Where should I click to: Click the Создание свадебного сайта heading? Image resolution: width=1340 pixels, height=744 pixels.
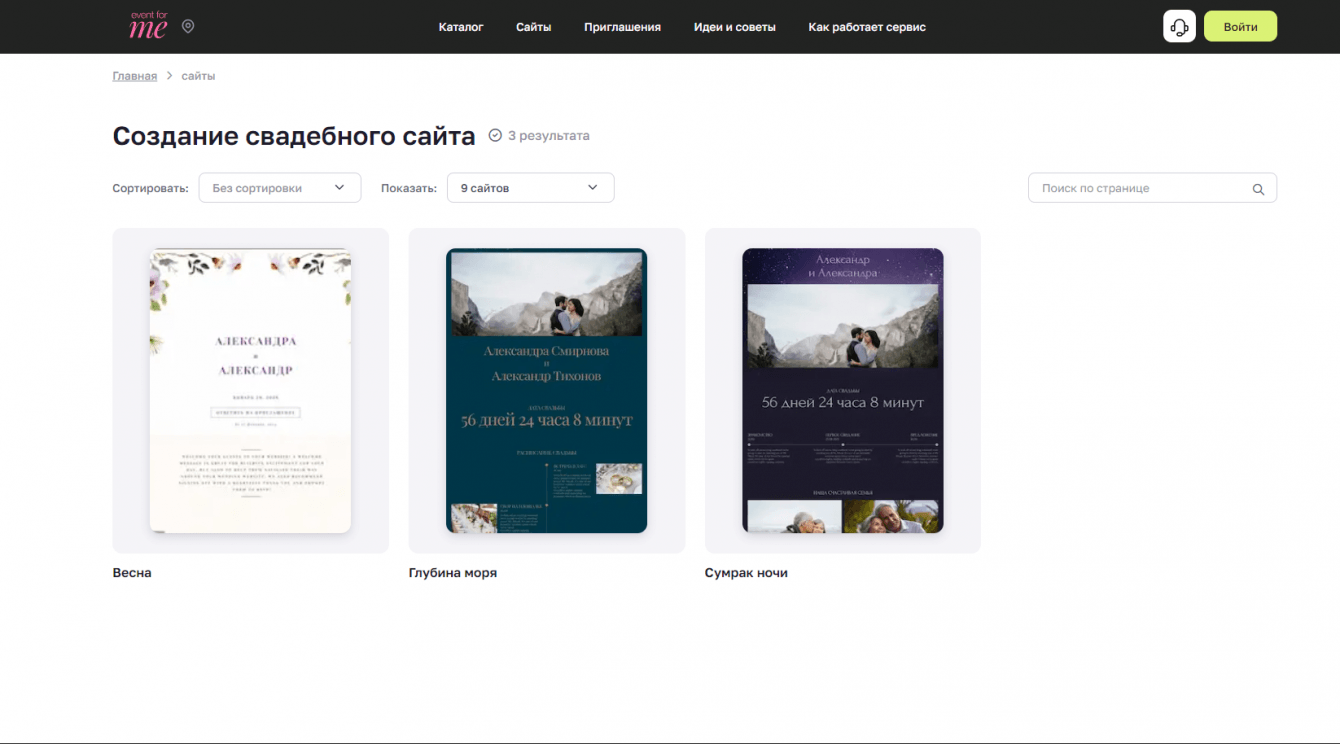point(294,136)
